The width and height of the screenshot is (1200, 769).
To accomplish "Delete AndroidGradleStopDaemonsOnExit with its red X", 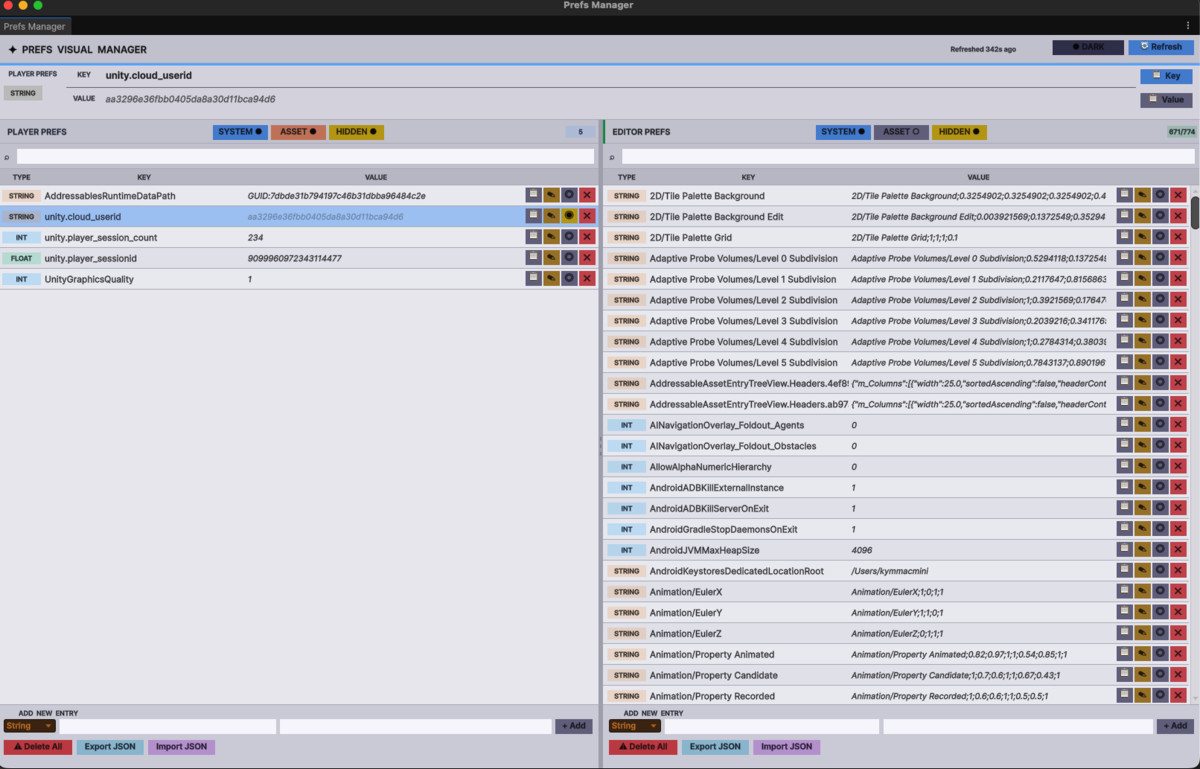I will click(x=1178, y=529).
